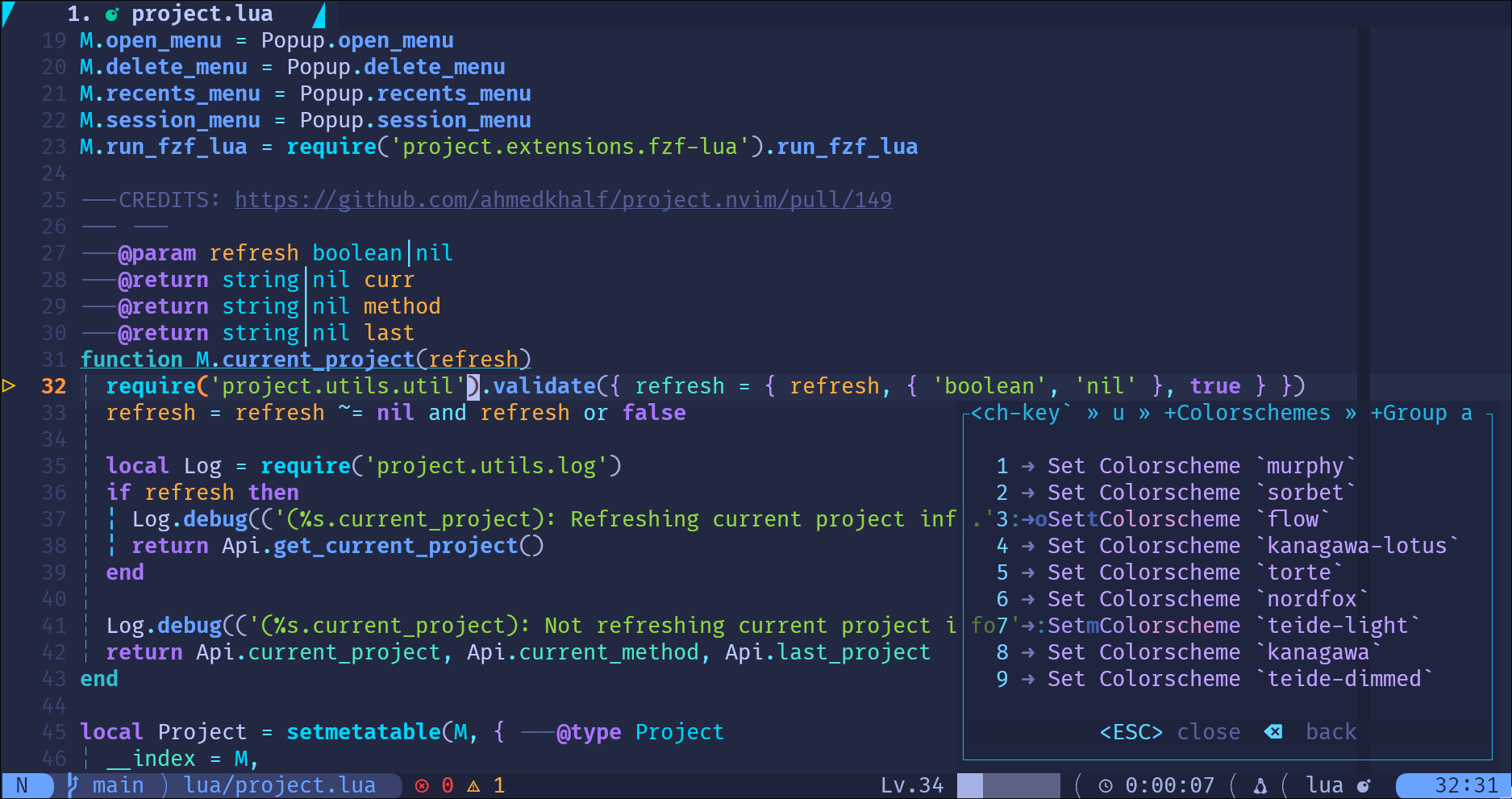Switch to the project.lua buffer tab
1512x799 pixels.
click(202, 13)
